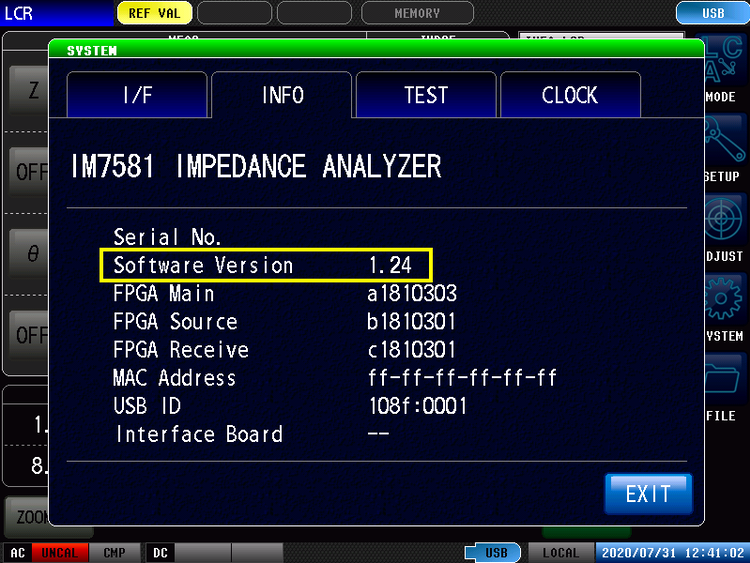
Task: Click the FPGA Main value a1810303
Action: pyautogui.click(x=412, y=293)
